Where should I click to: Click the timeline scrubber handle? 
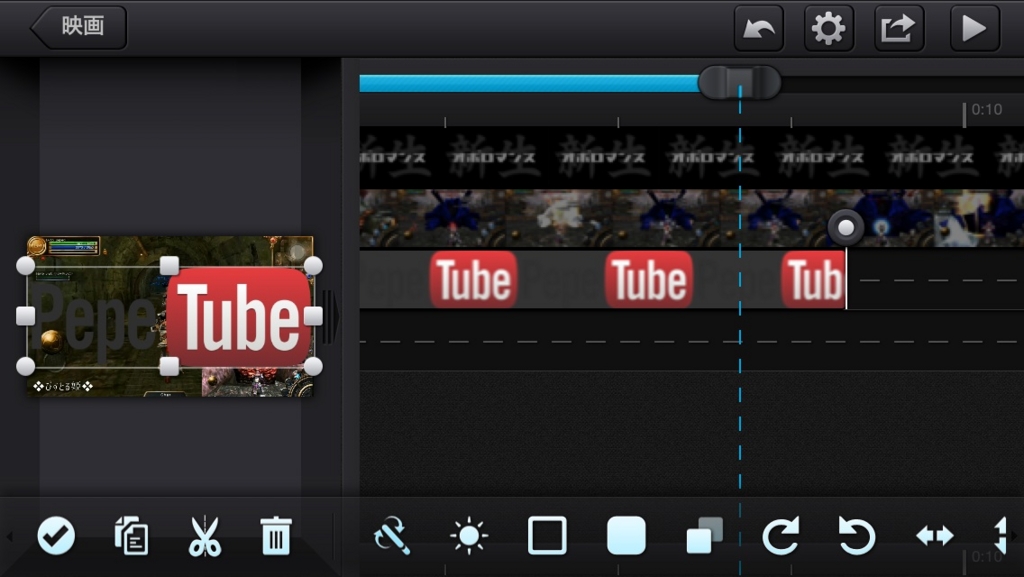pyautogui.click(x=739, y=83)
